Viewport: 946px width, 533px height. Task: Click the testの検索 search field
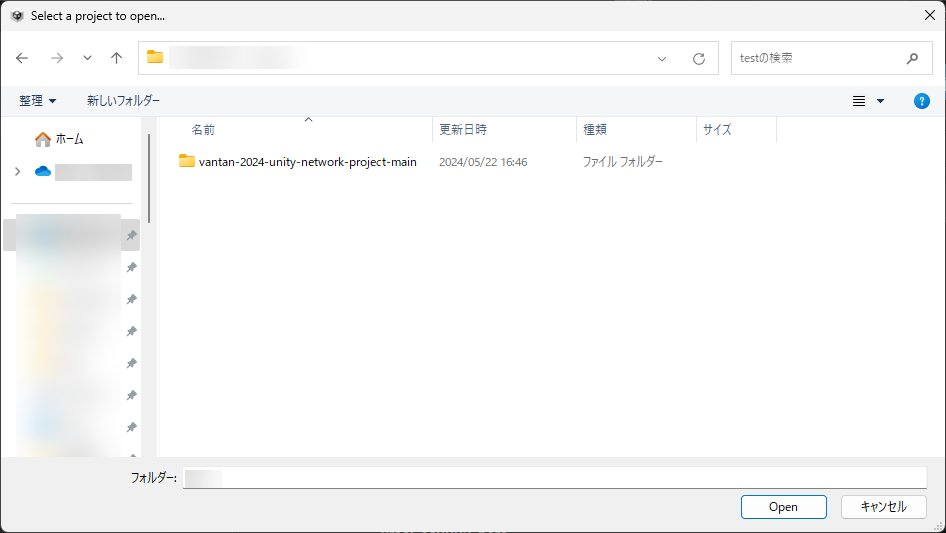[831, 58]
